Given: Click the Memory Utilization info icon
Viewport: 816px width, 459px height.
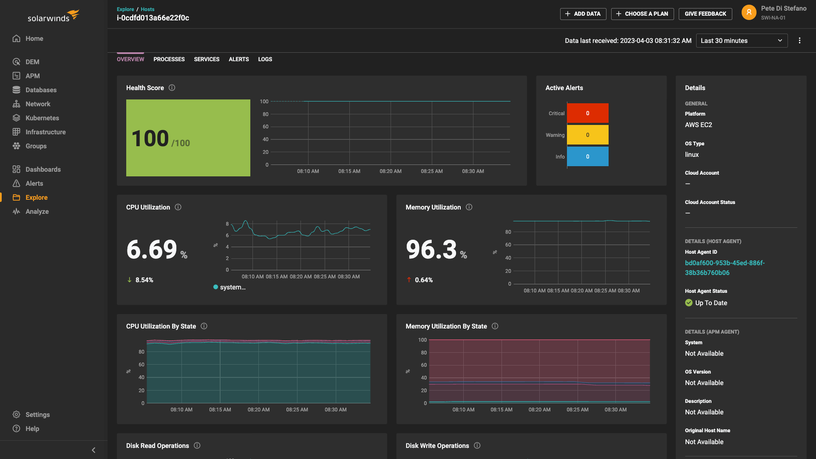Looking at the screenshot, I should 469,208.
